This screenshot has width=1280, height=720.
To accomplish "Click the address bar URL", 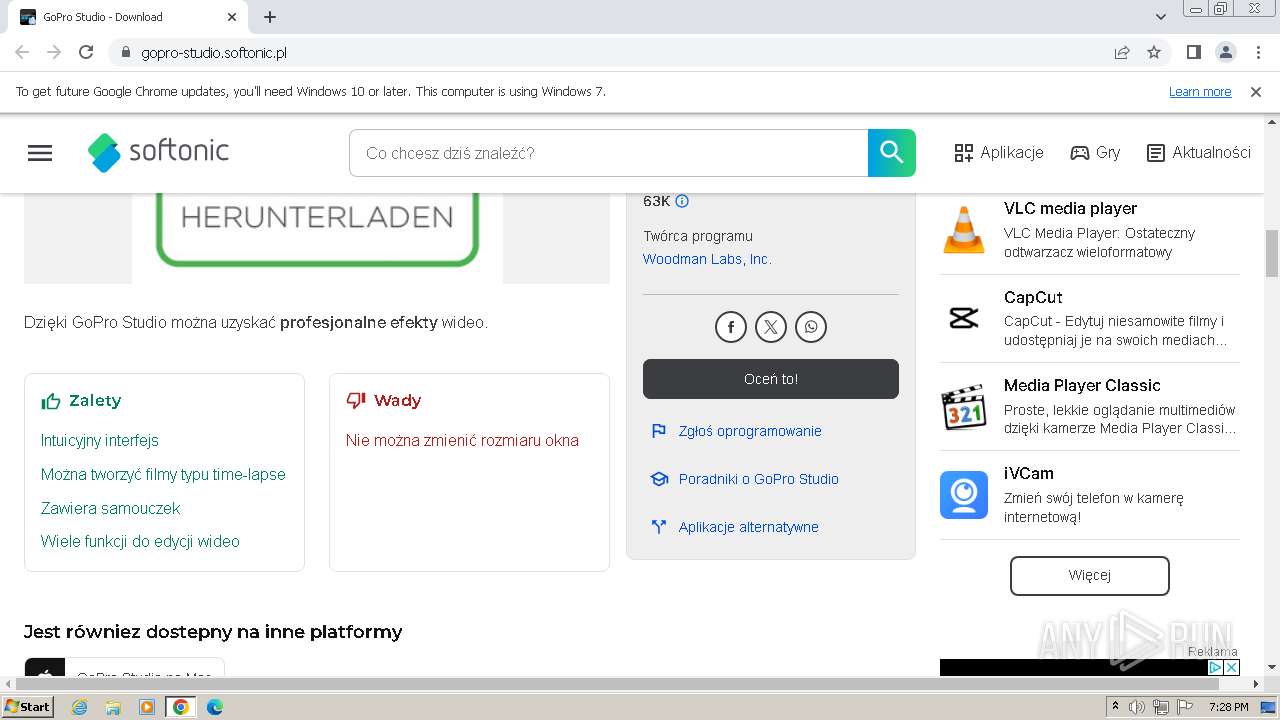I will (x=214, y=52).
